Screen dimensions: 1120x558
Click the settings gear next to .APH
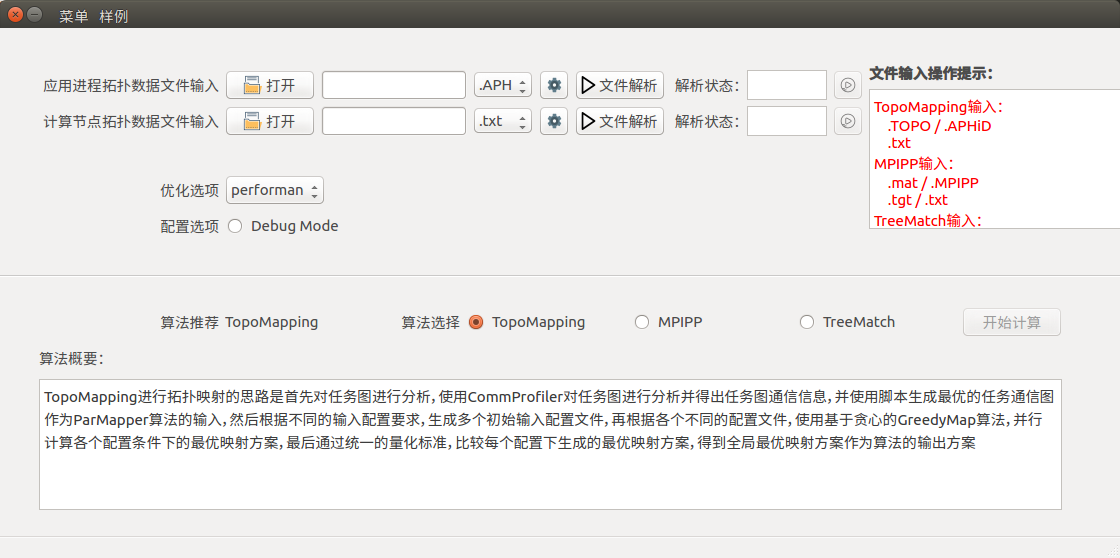[554, 85]
